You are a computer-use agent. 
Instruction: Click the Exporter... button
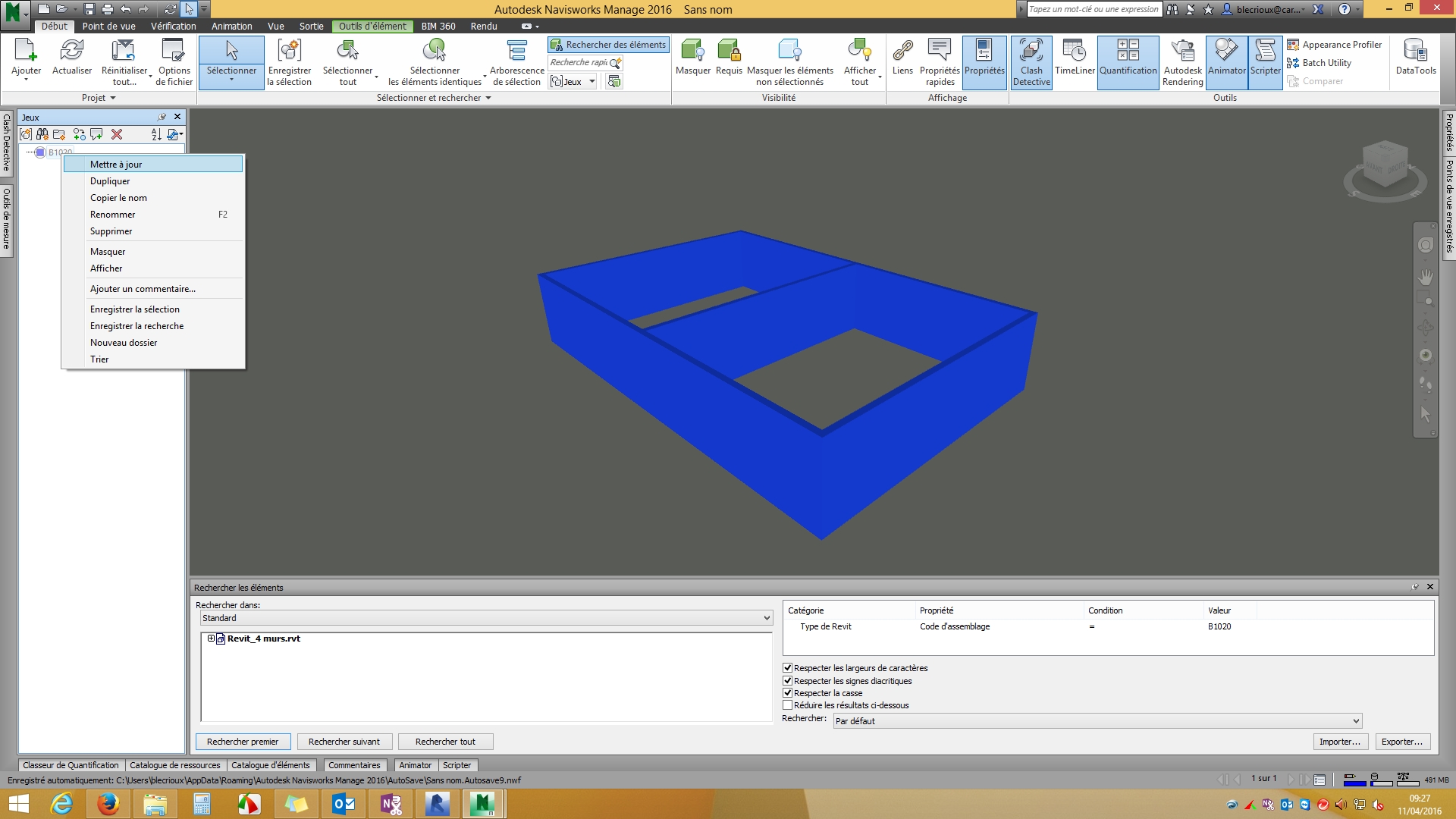[x=1401, y=742]
